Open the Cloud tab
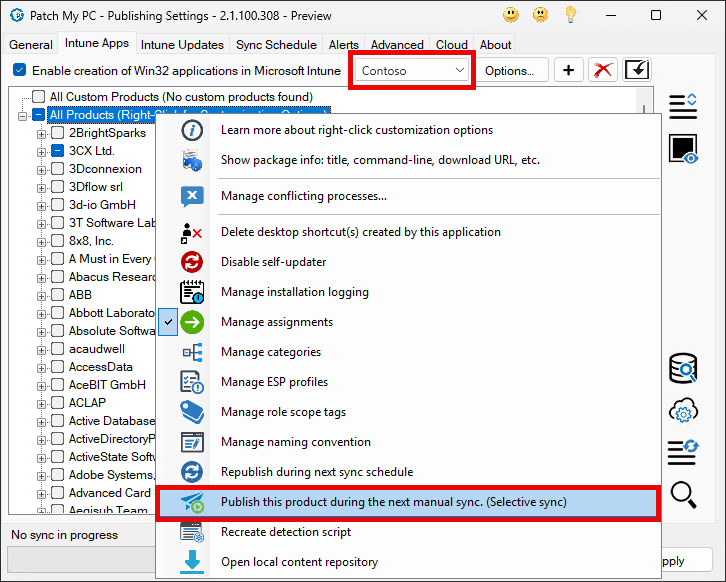 (451, 44)
